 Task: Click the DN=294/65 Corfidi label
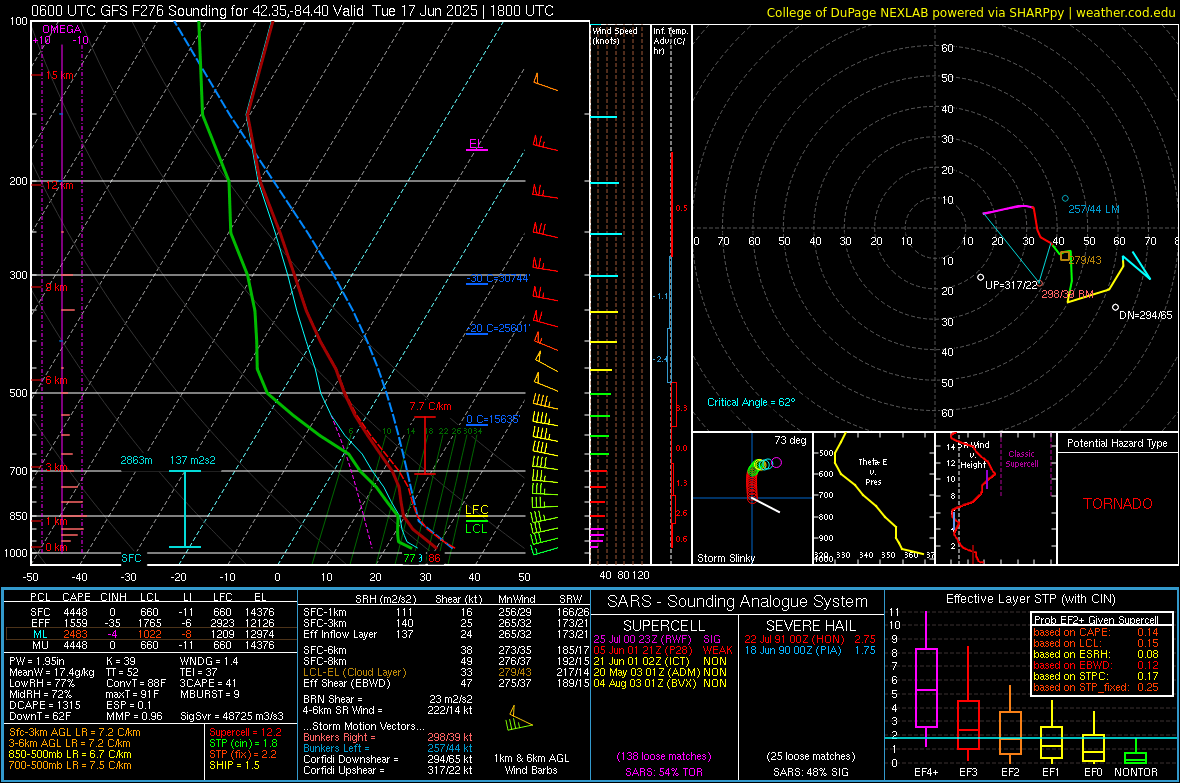(1145, 315)
